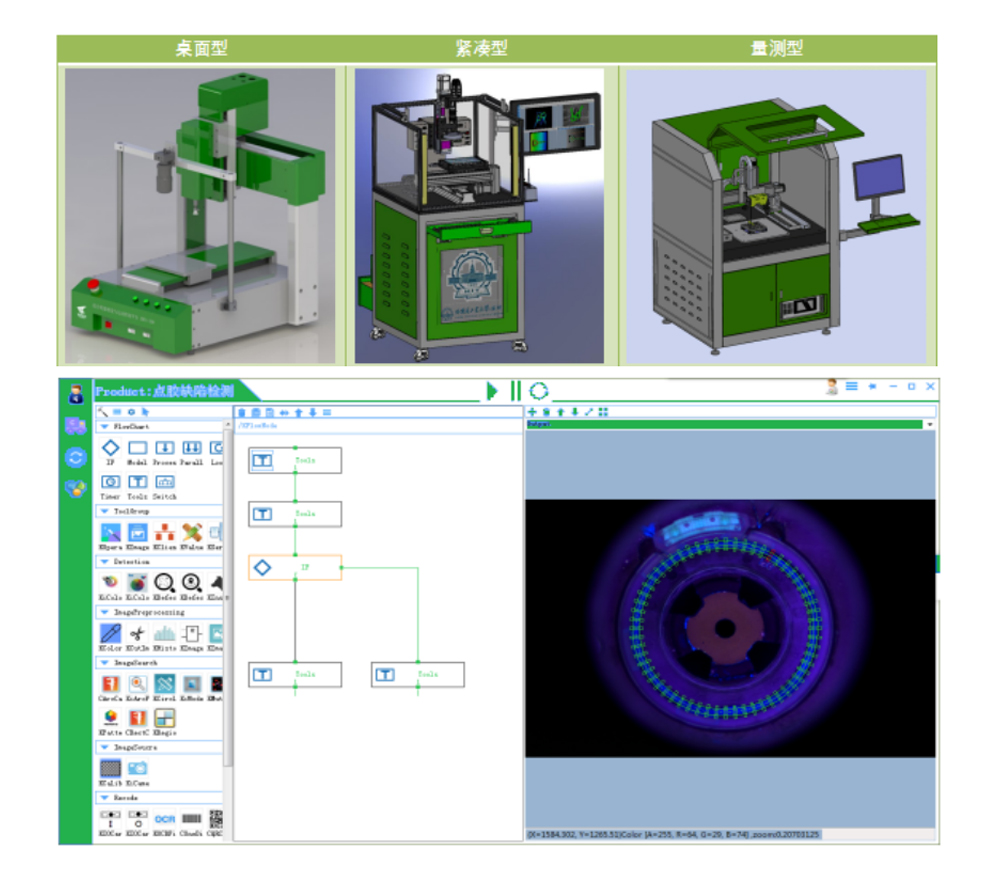
Task: Click the circular loop run icon
Action: pos(539,391)
